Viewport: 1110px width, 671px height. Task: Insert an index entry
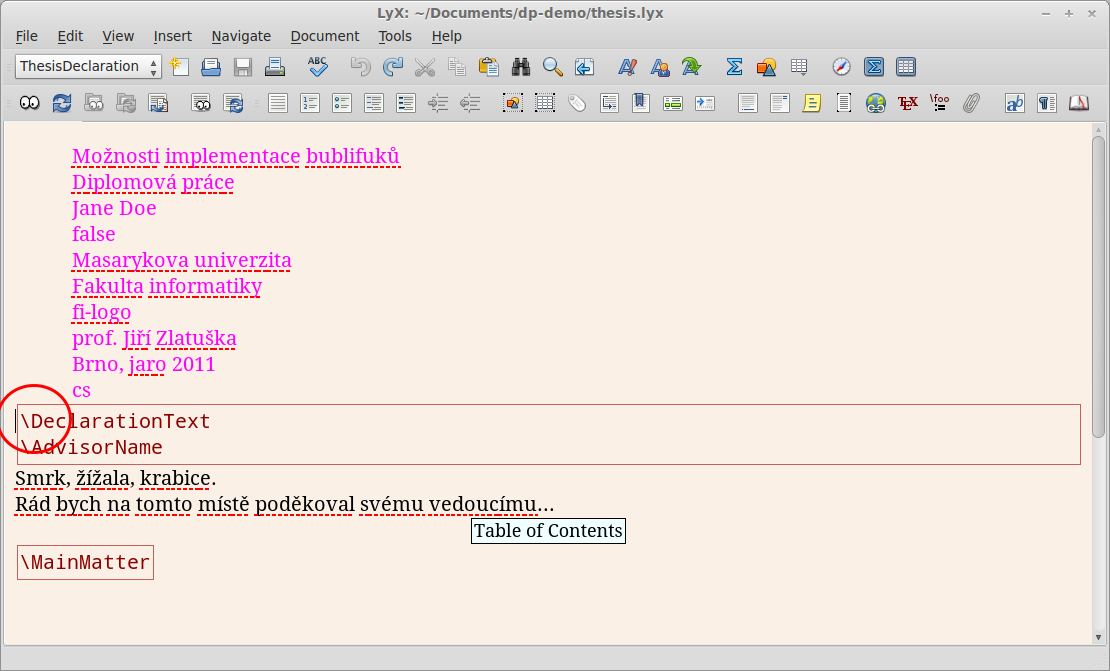pyautogui.click(x=673, y=103)
